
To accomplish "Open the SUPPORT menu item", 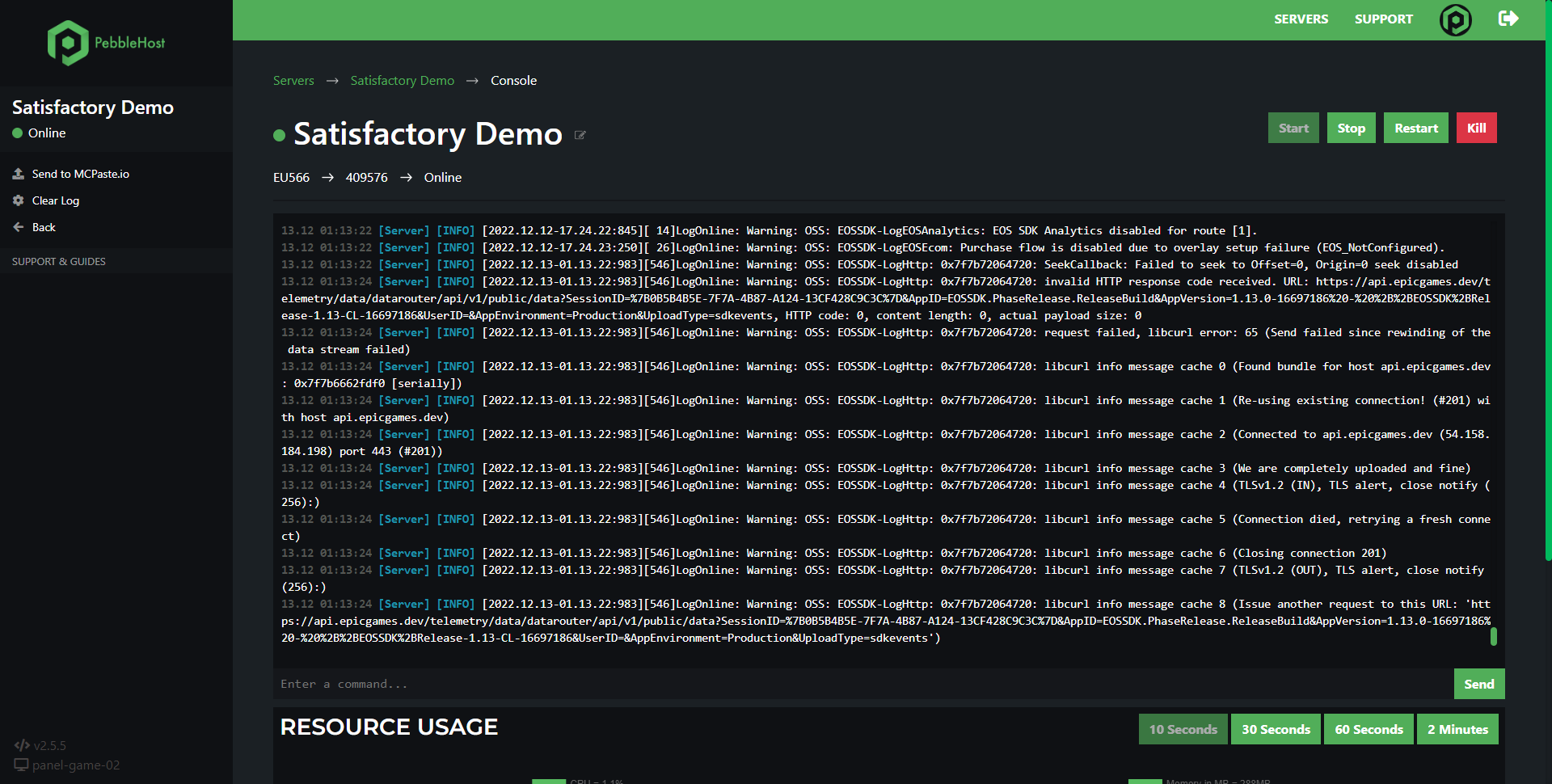I will point(1384,19).
